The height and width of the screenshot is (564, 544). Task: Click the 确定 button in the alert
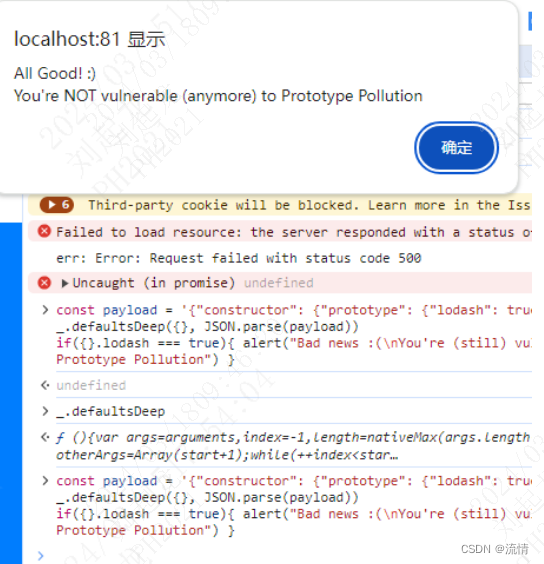456,147
